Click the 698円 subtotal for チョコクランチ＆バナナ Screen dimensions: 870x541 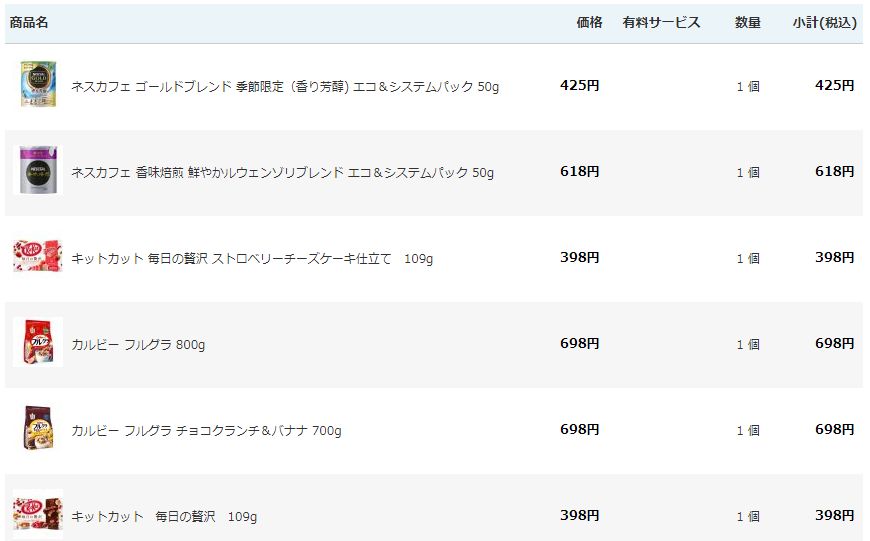(834, 430)
